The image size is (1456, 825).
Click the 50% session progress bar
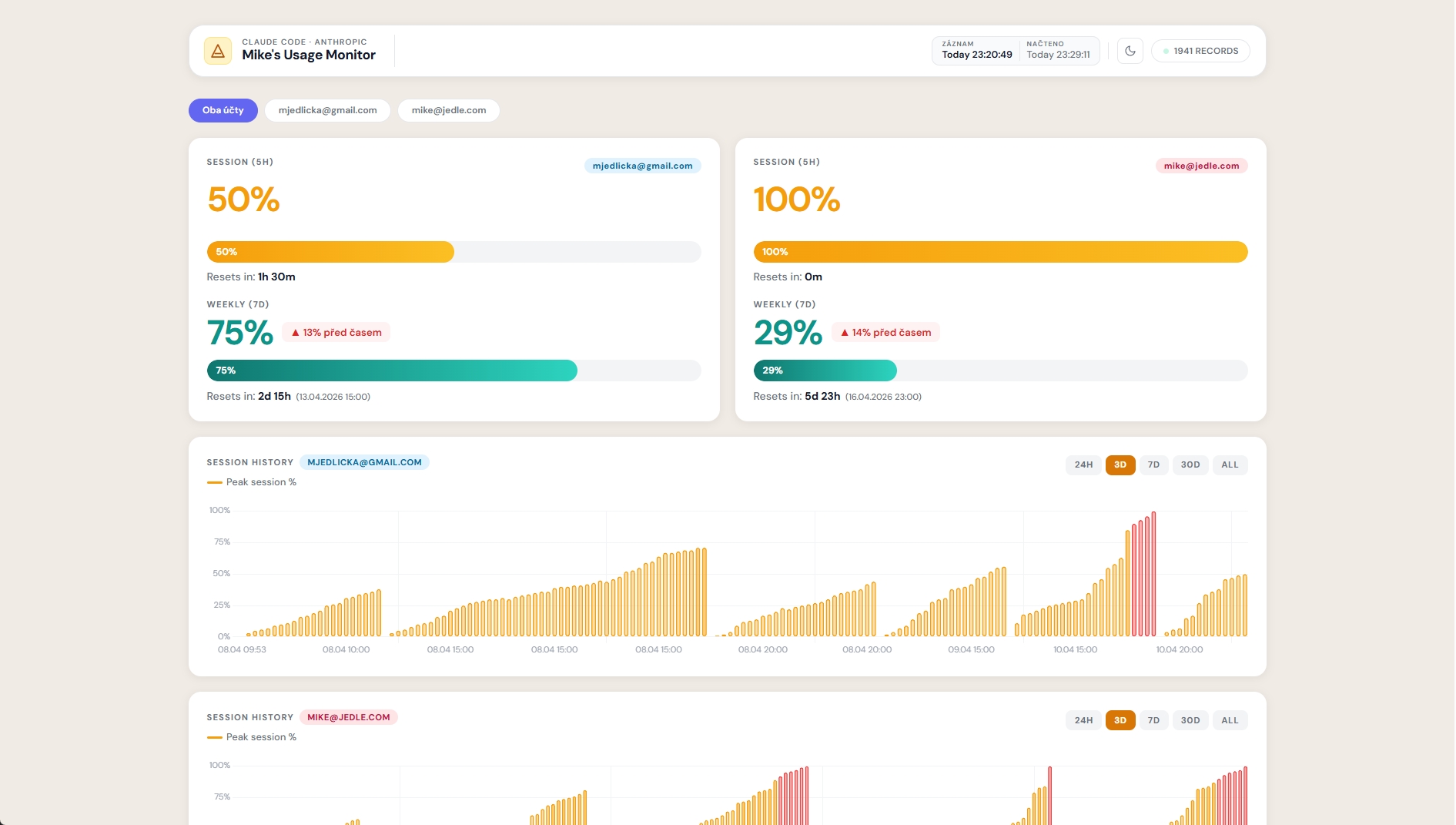click(x=330, y=252)
